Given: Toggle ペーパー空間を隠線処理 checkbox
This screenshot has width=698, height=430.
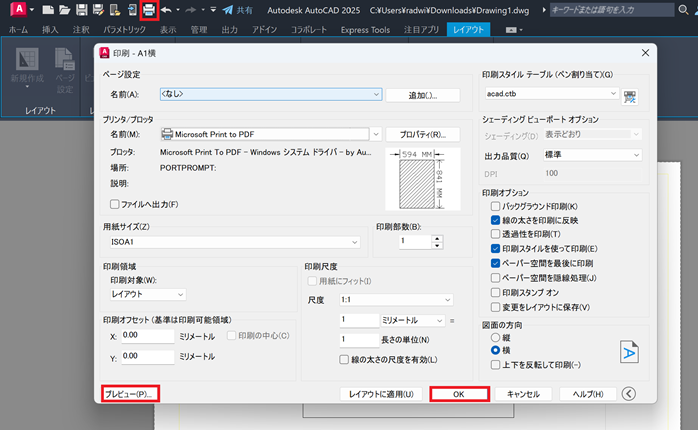Looking at the screenshot, I should (x=495, y=278).
